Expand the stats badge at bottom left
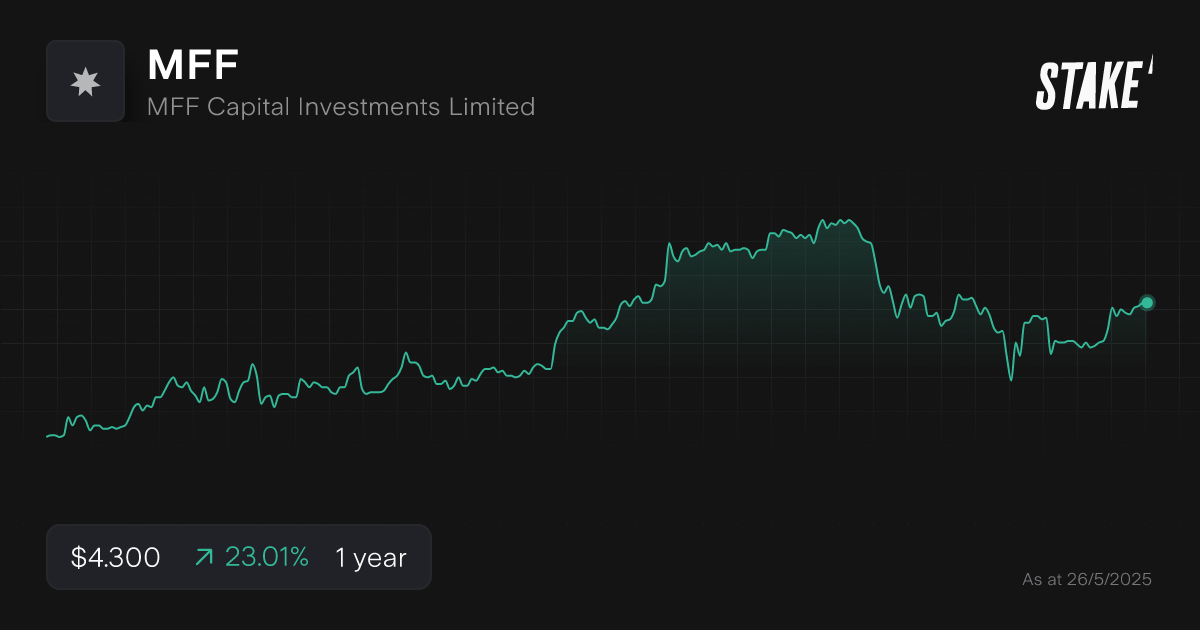The image size is (1200, 630). 239,557
